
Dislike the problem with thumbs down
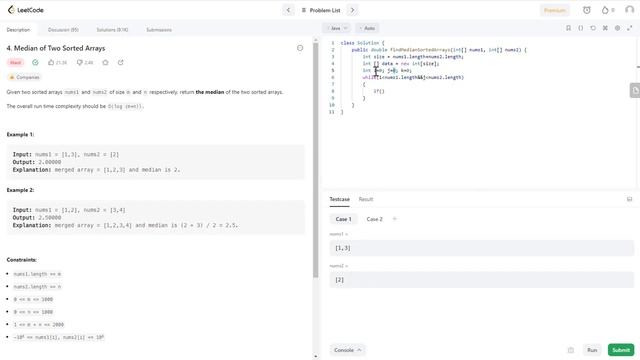(85, 62)
